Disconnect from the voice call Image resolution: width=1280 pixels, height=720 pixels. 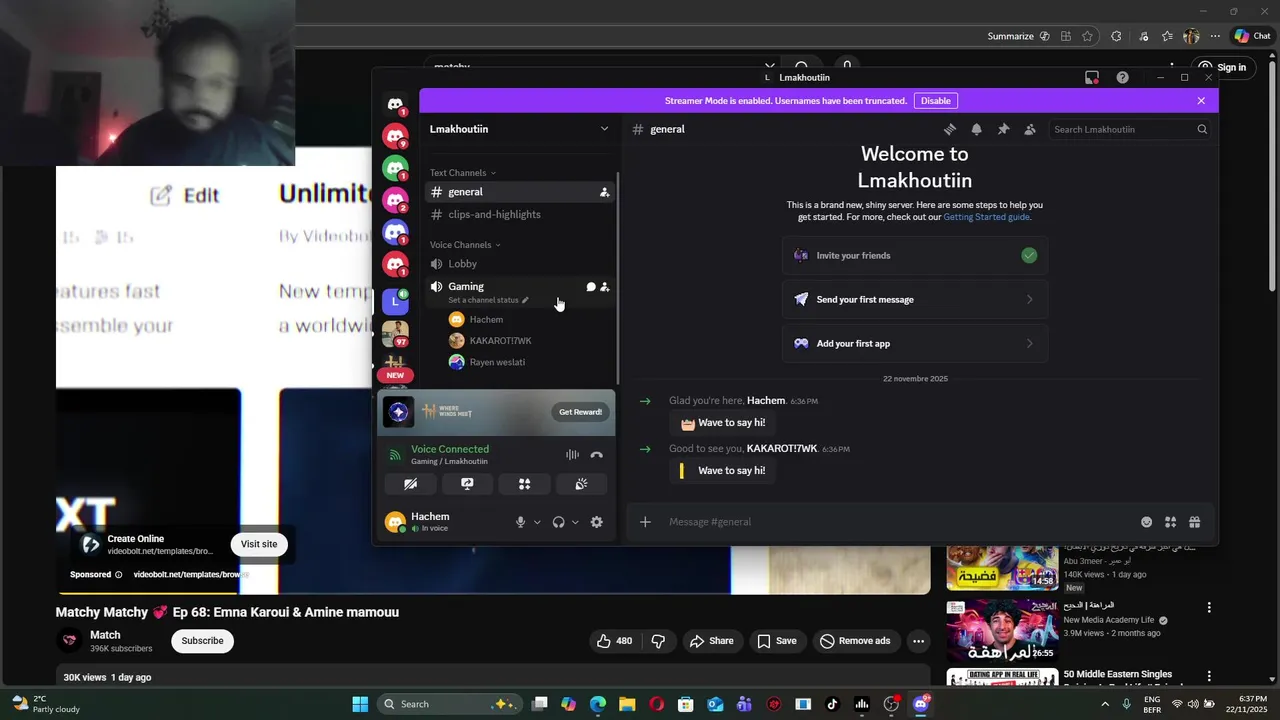(x=597, y=455)
